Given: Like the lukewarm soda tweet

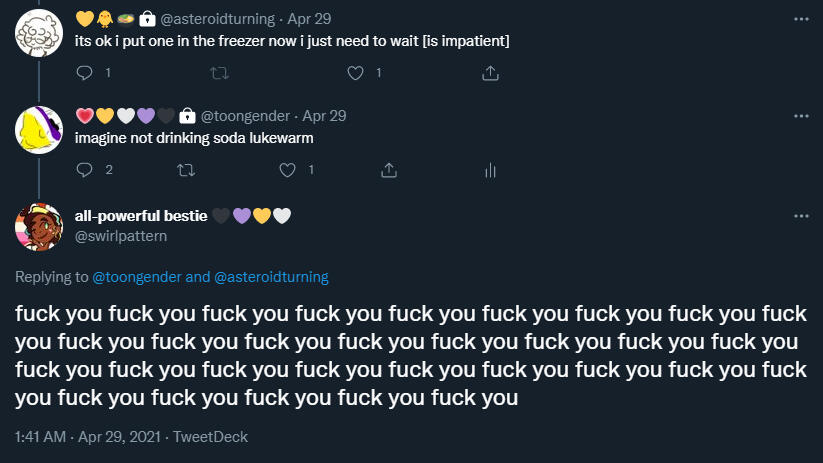Looking at the screenshot, I should click(288, 170).
